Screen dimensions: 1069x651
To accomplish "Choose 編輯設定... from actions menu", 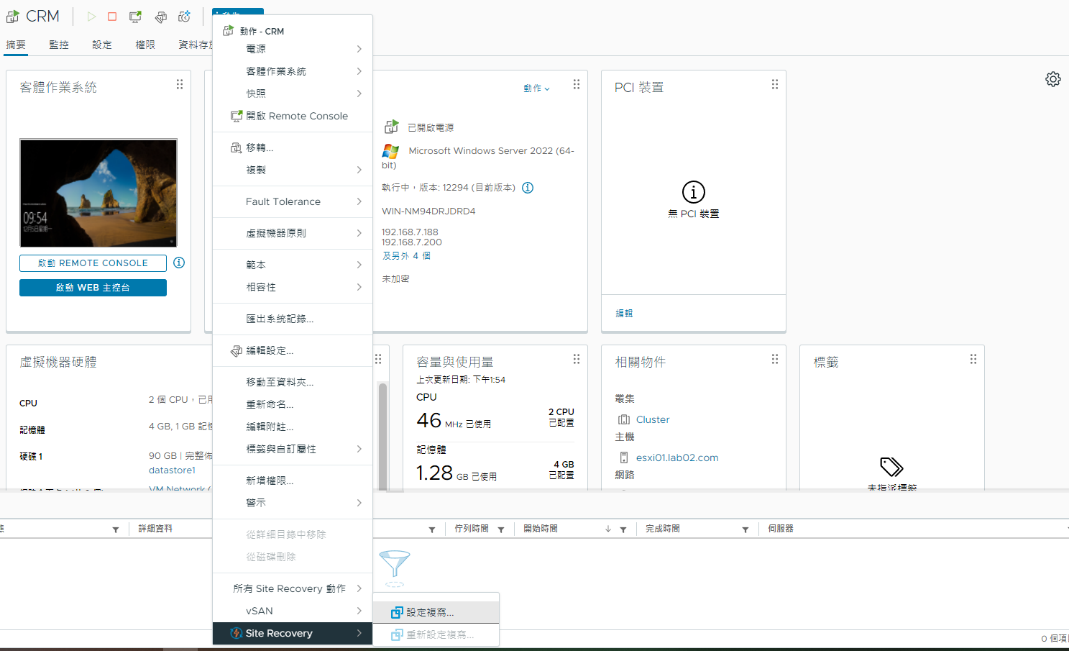I will tap(292, 350).
